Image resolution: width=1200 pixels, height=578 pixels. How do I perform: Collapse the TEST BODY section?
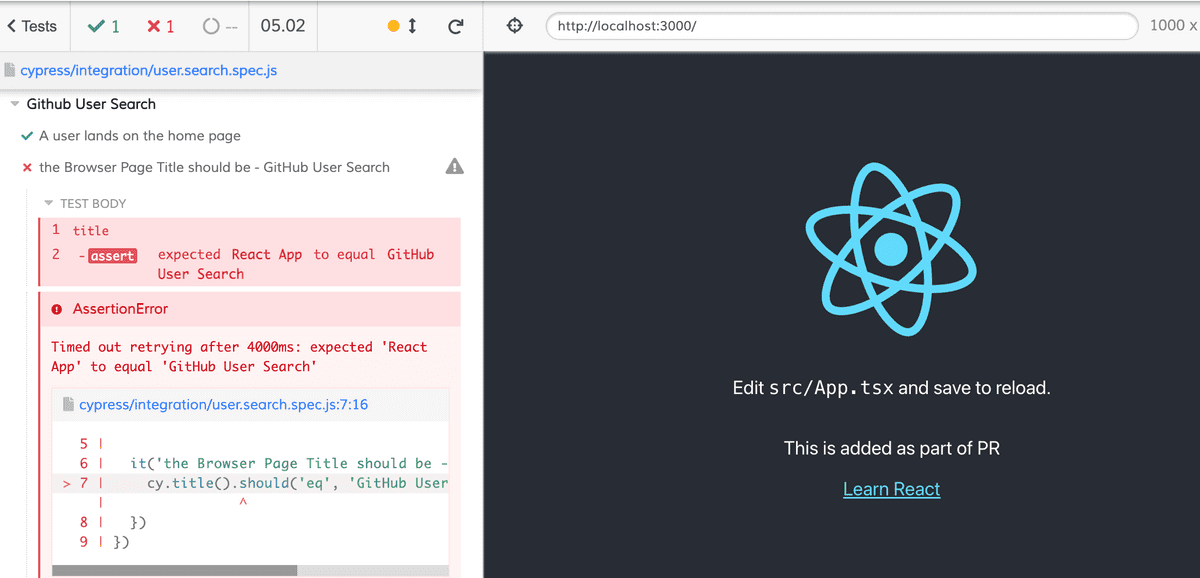pos(48,203)
